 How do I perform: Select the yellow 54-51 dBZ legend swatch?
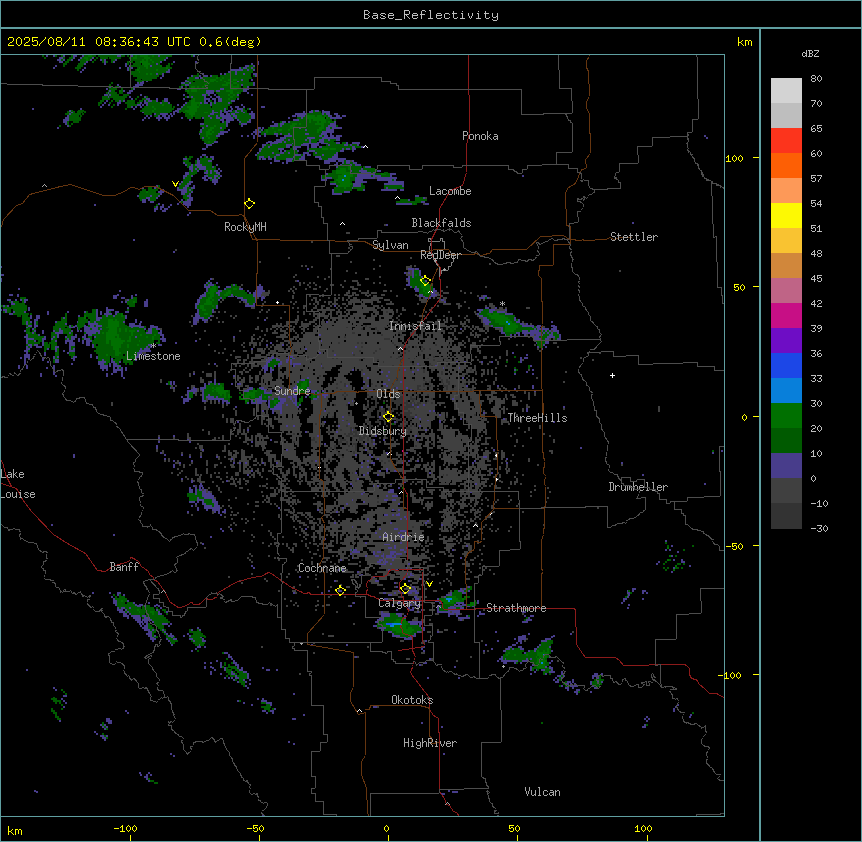pos(786,215)
